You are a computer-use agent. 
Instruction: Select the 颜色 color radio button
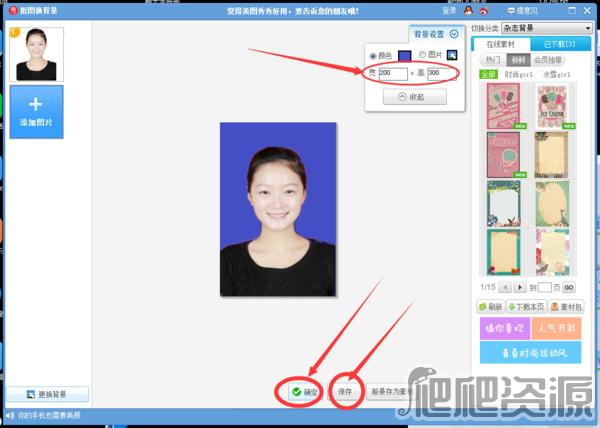point(373,56)
